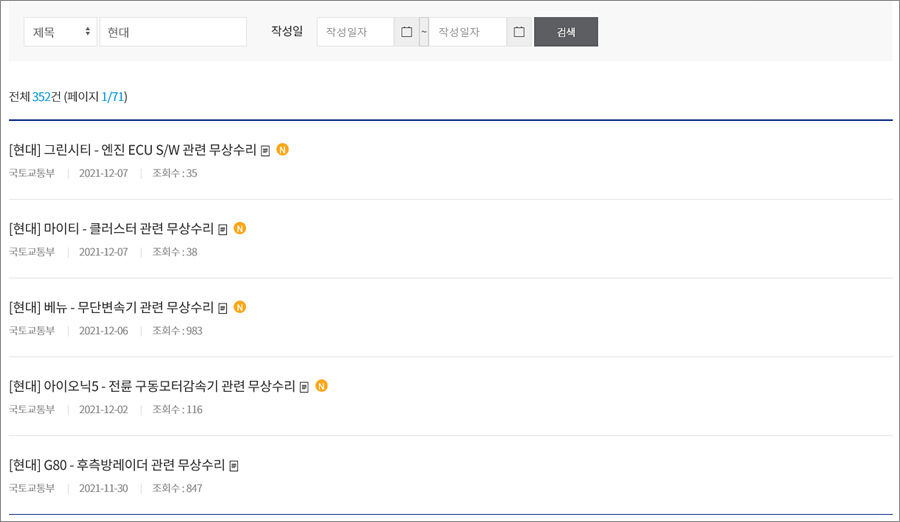Click the 검색 search button
The height and width of the screenshot is (522, 900).
(566, 32)
